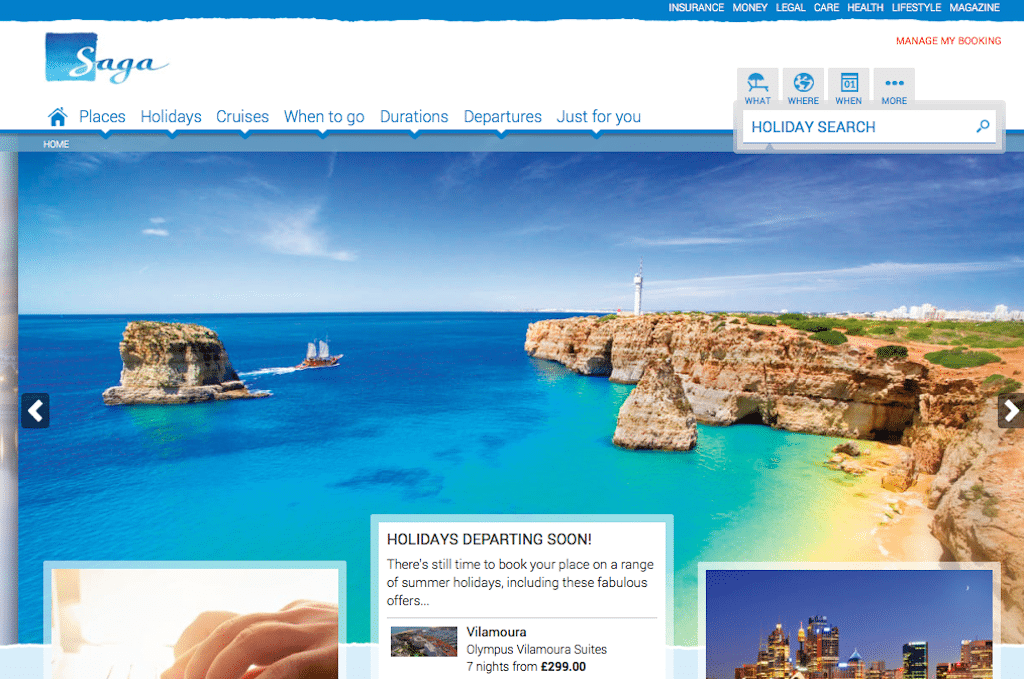Go to the Insurance section
1024x679 pixels.
tap(696, 8)
